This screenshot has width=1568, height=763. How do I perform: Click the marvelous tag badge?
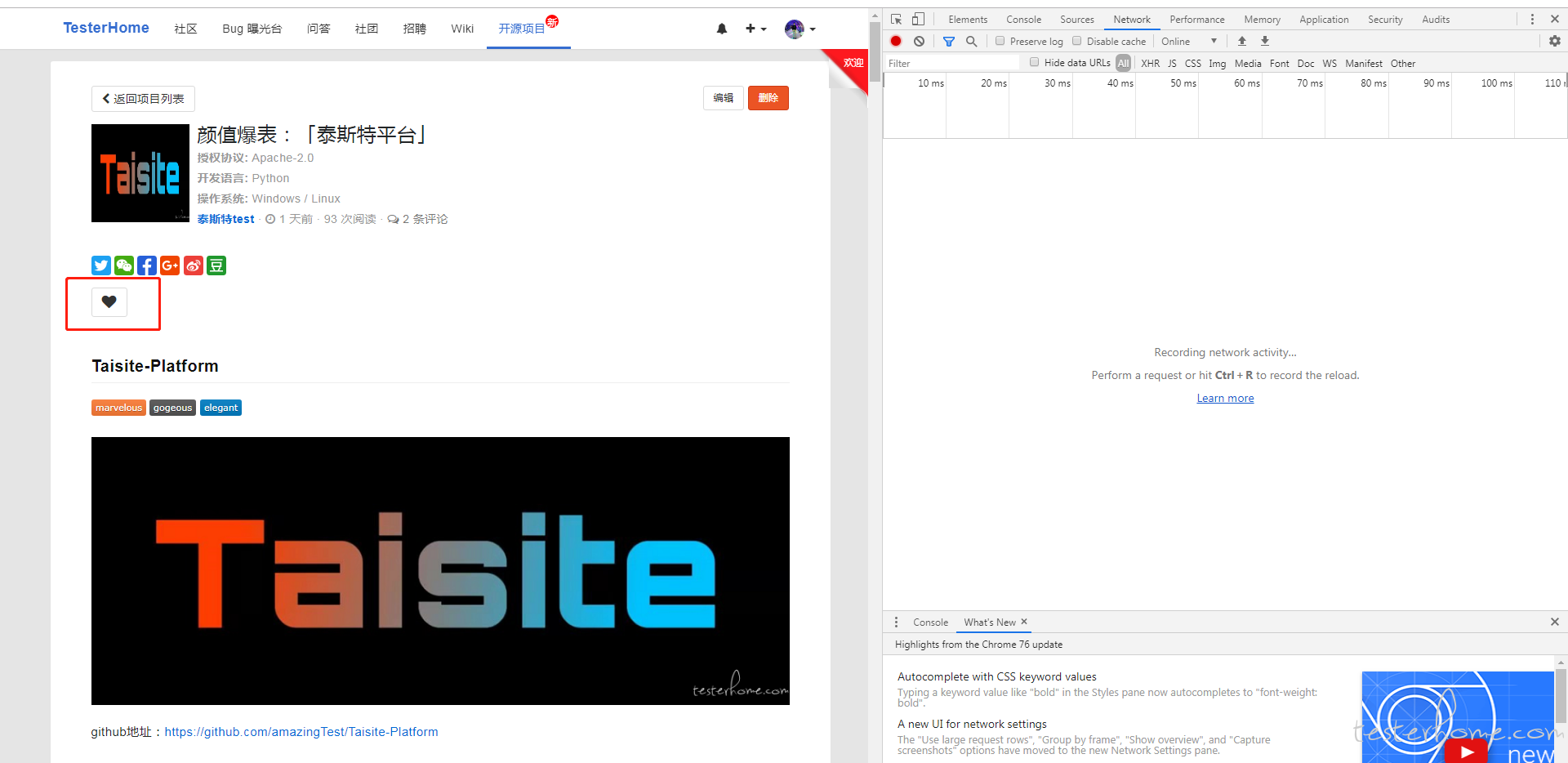tap(118, 408)
